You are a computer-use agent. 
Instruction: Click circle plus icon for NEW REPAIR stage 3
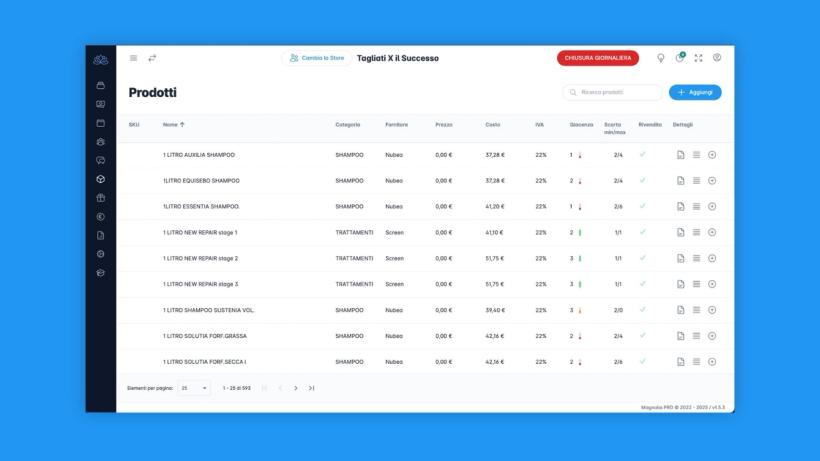coord(712,284)
